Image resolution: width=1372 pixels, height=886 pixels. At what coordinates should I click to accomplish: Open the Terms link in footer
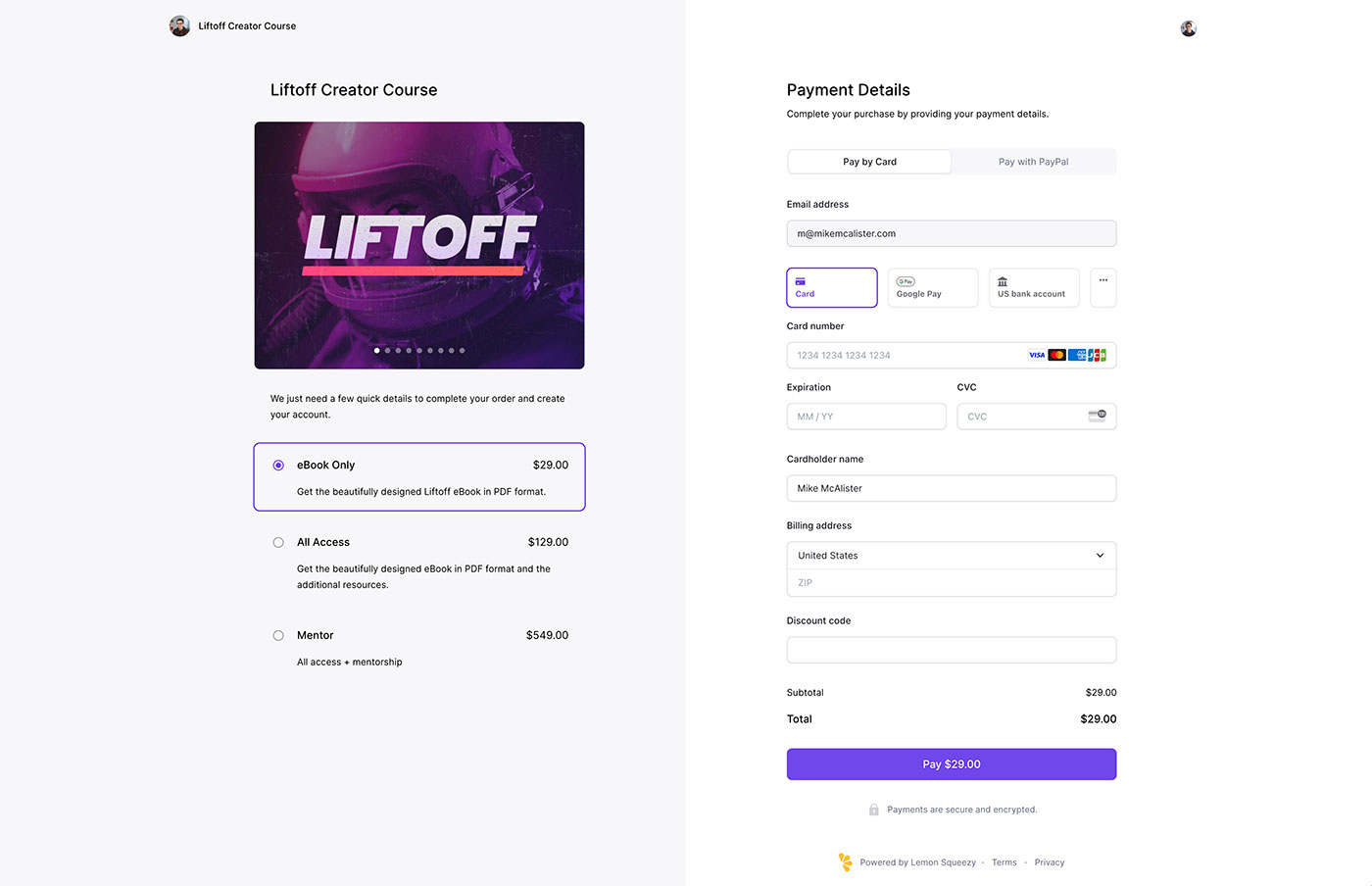coord(1004,861)
